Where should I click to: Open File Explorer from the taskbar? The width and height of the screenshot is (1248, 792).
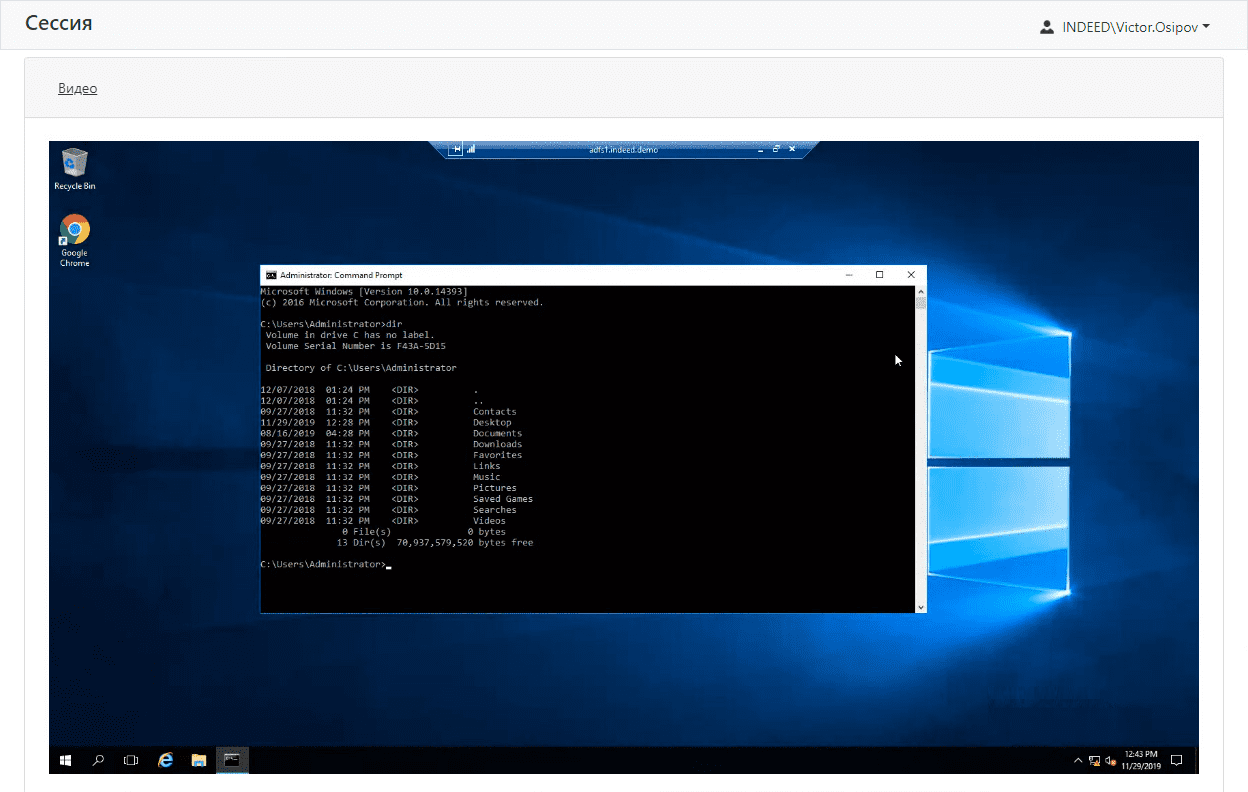198,760
